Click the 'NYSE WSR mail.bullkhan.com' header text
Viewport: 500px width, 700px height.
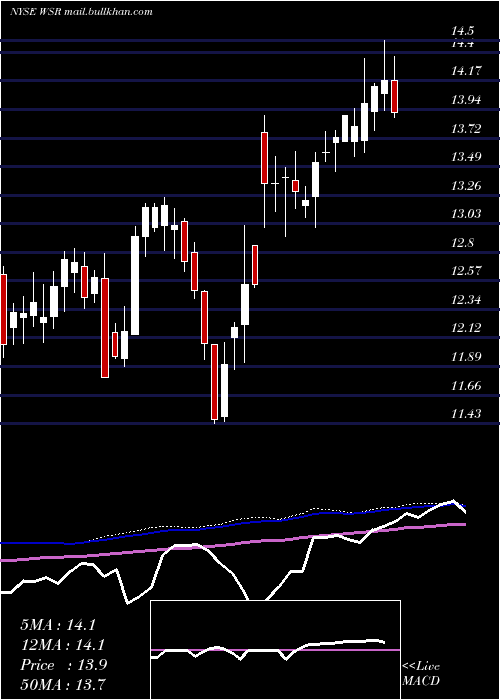[x=81, y=12]
